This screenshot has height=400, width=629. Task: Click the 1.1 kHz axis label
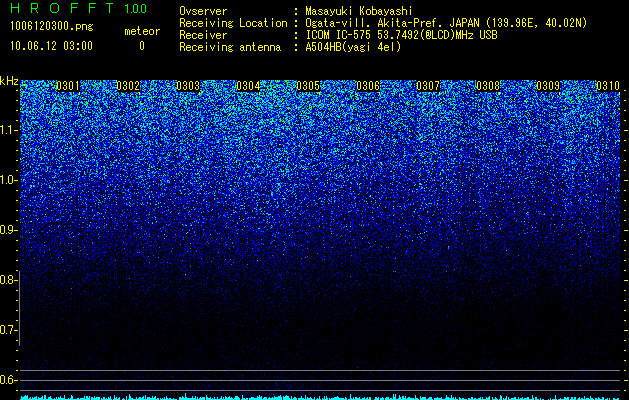pyautogui.click(x=8, y=130)
